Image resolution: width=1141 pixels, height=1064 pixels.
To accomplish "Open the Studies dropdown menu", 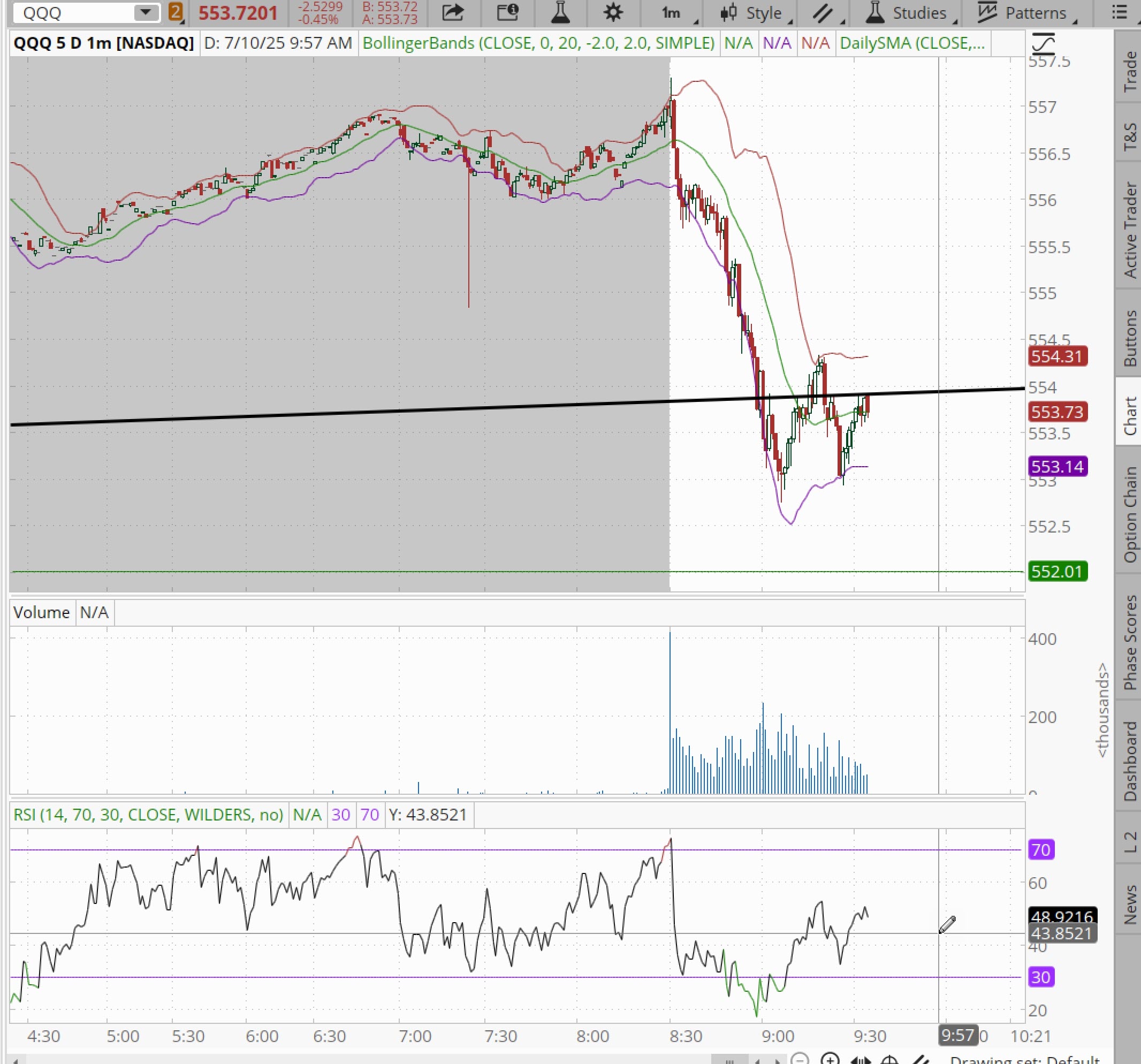I will coord(911,13).
